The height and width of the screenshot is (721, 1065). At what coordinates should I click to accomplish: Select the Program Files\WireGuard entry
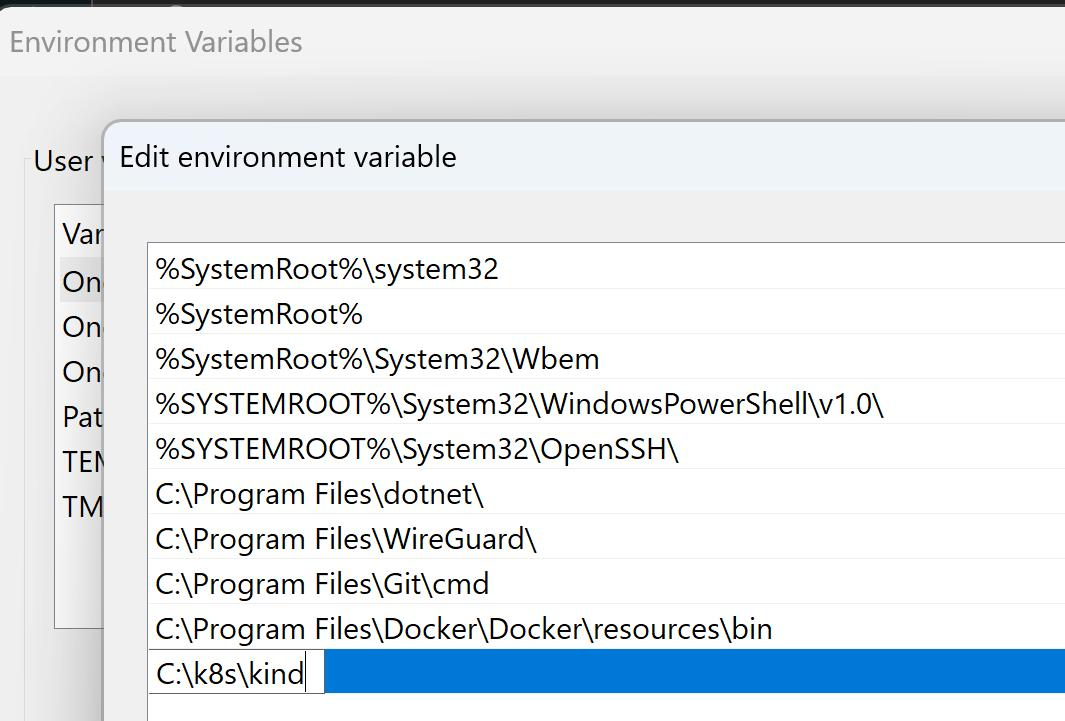[x=346, y=539]
